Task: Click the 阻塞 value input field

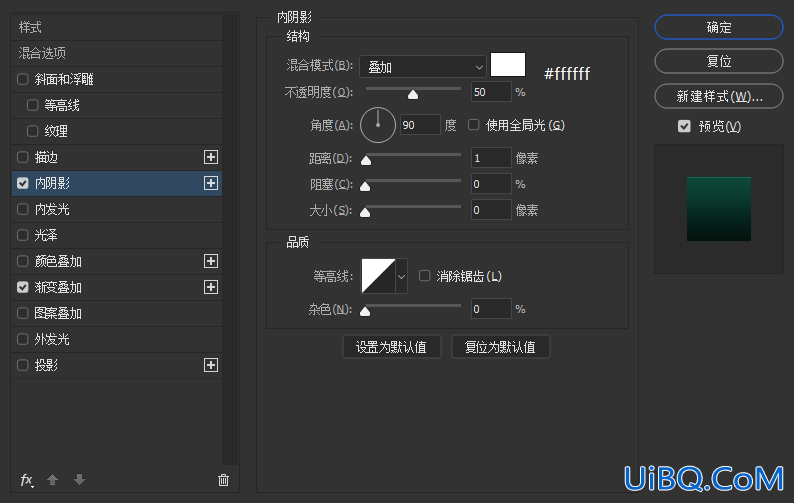Action: pyautogui.click(x=491, y=184)
